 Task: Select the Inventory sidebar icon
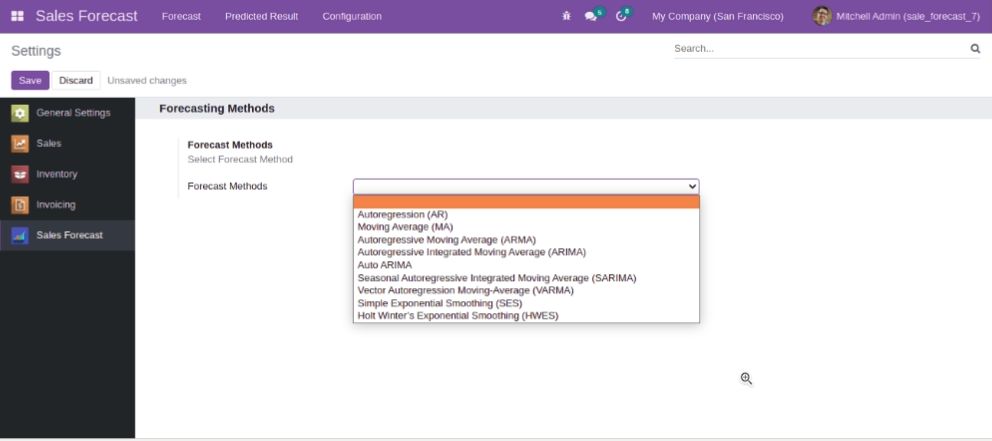[x=20, y=174]
